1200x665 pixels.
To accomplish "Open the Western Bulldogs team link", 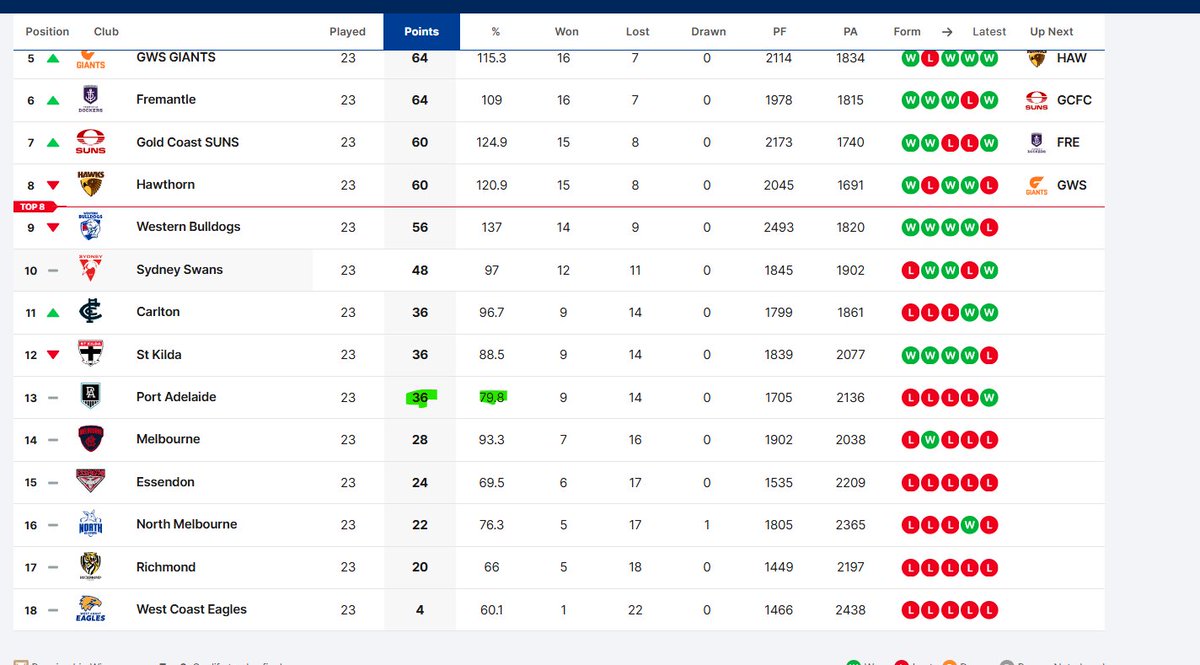I will [x=188, y=227].
